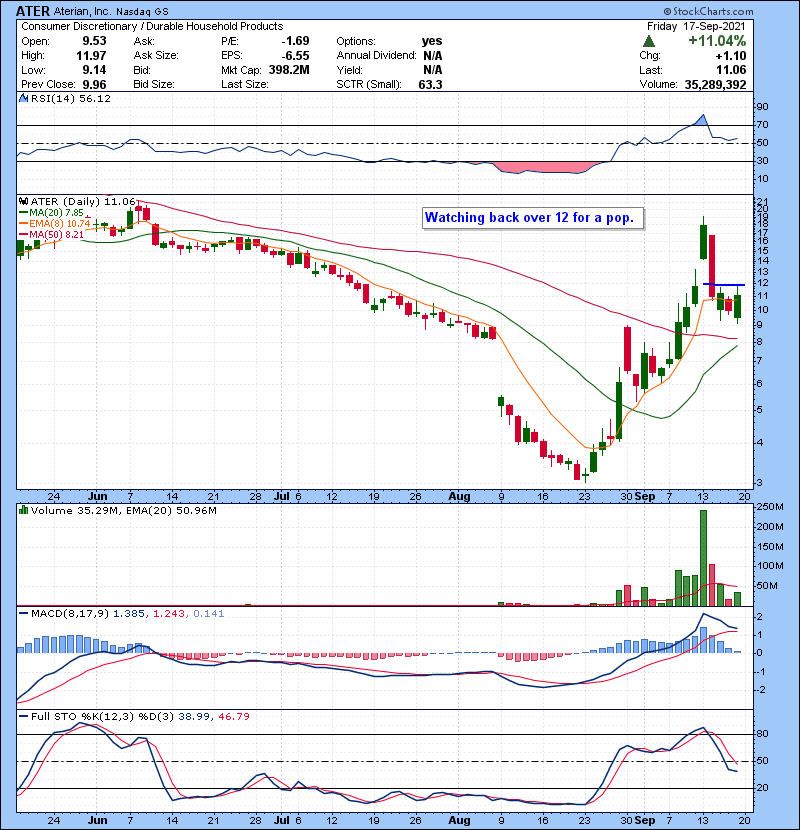Click the Last price 11.06 in header
Image resolution: width=800 pixels, height=830 pixels.
point(731,70)
